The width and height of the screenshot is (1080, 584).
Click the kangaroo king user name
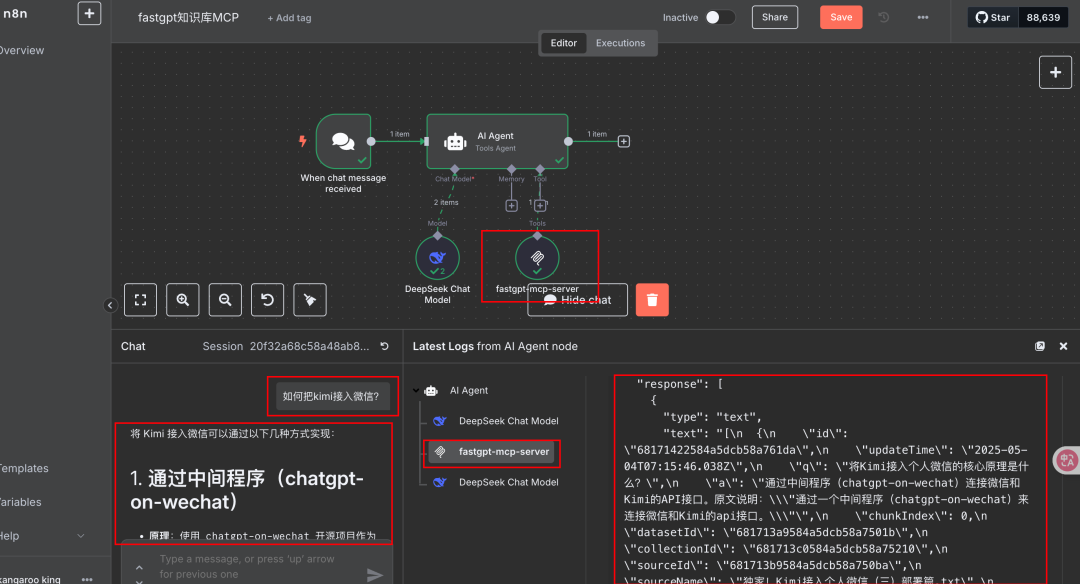(30, 579)
